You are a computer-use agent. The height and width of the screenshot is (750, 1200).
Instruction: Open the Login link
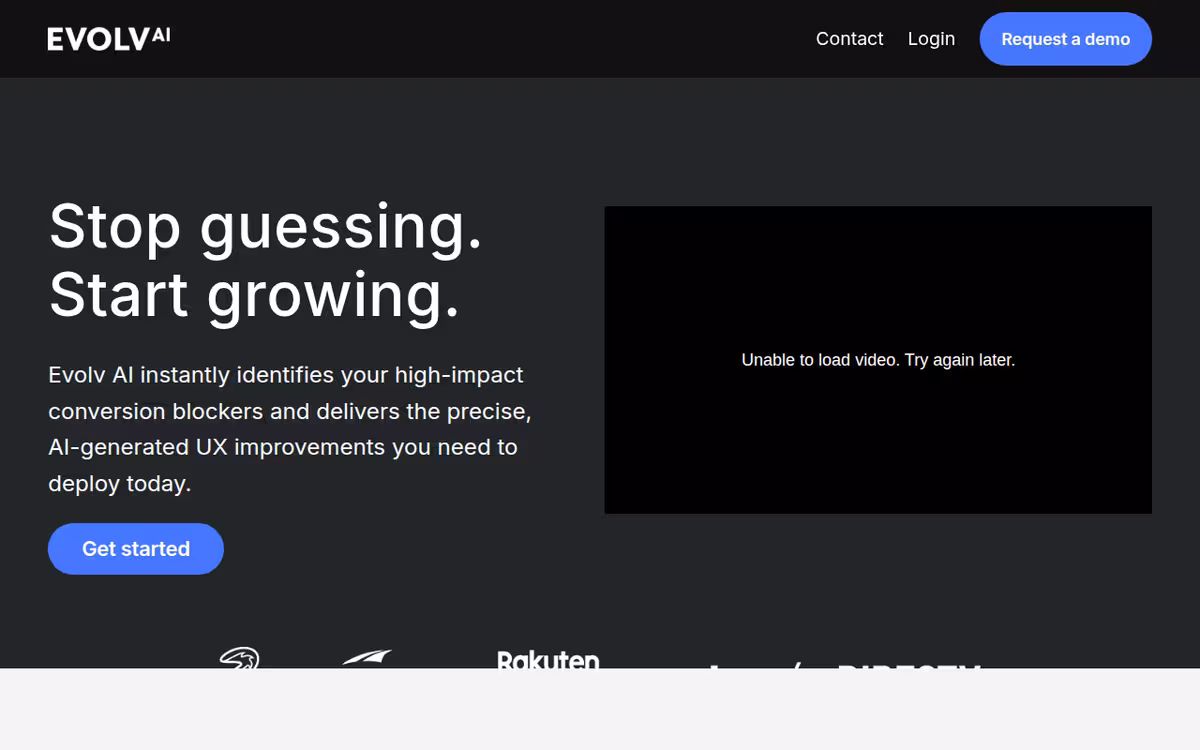(x=931, y=39)
